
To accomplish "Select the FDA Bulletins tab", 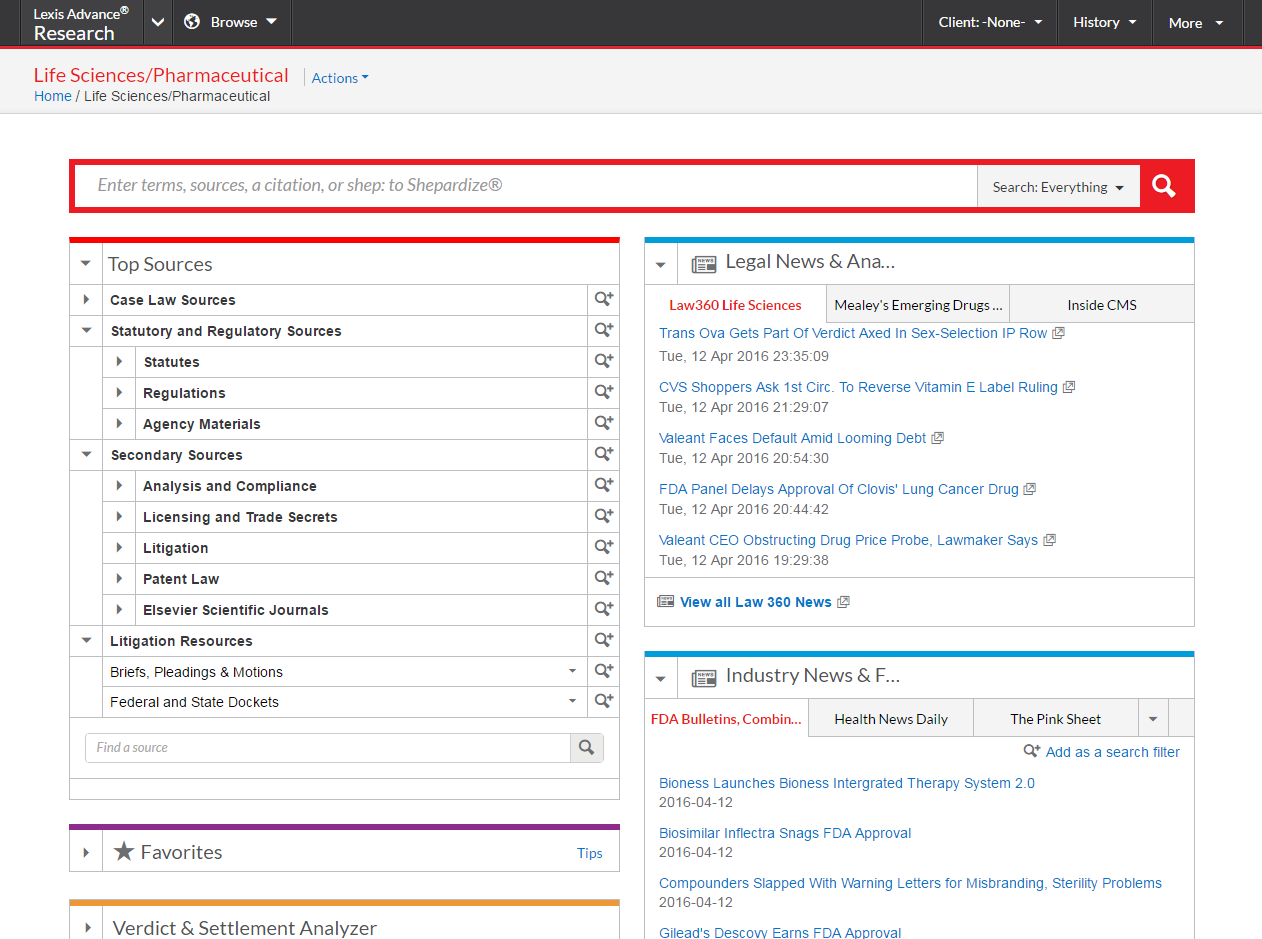I will (x=726, y=718).
